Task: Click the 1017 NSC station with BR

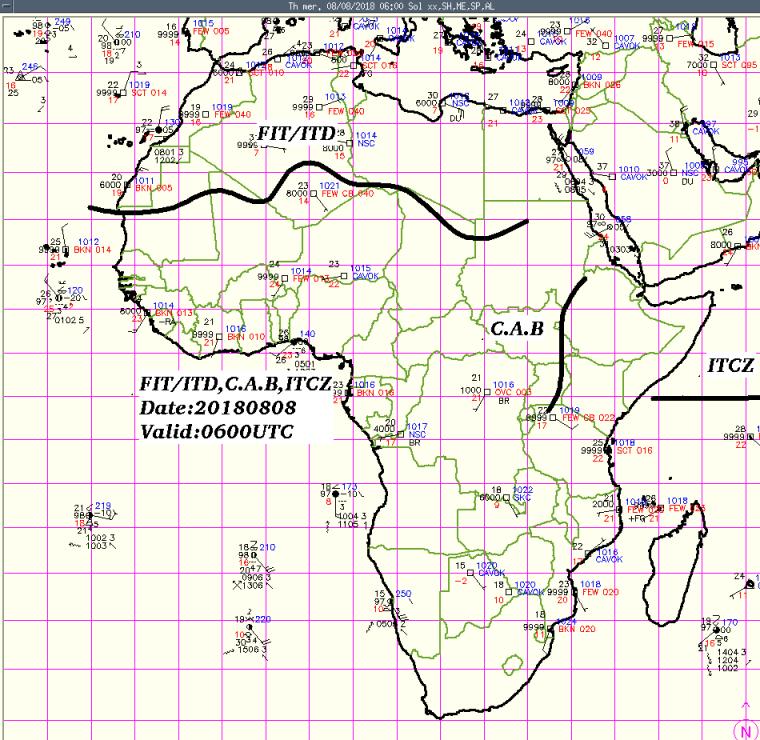Action: (x=417, y=433)
